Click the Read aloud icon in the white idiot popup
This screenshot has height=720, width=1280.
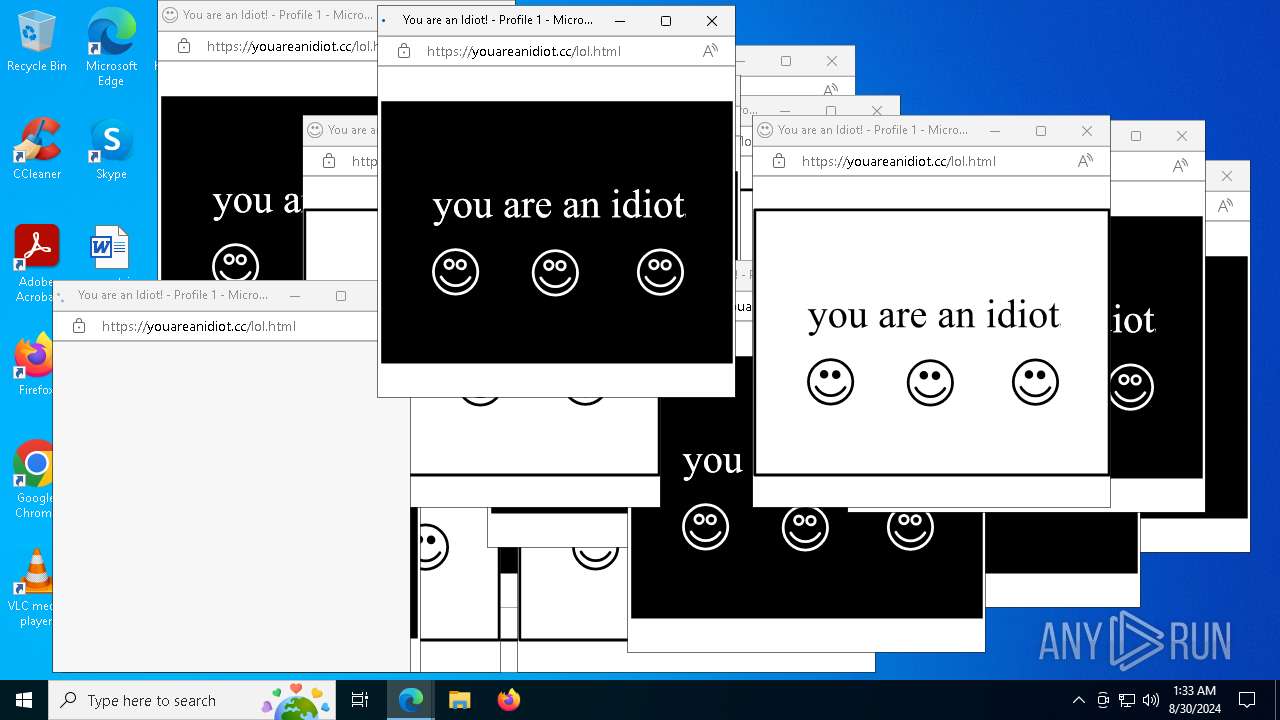point(1085,161)
